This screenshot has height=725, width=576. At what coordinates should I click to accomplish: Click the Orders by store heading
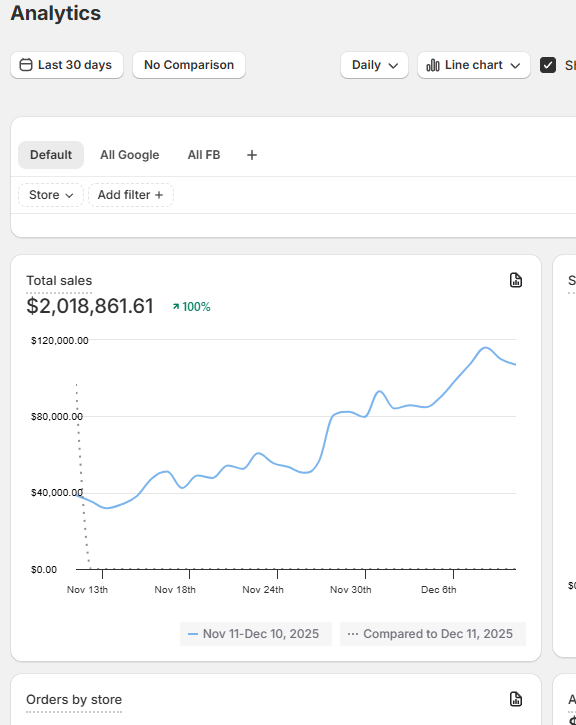(x=74, y=700)
